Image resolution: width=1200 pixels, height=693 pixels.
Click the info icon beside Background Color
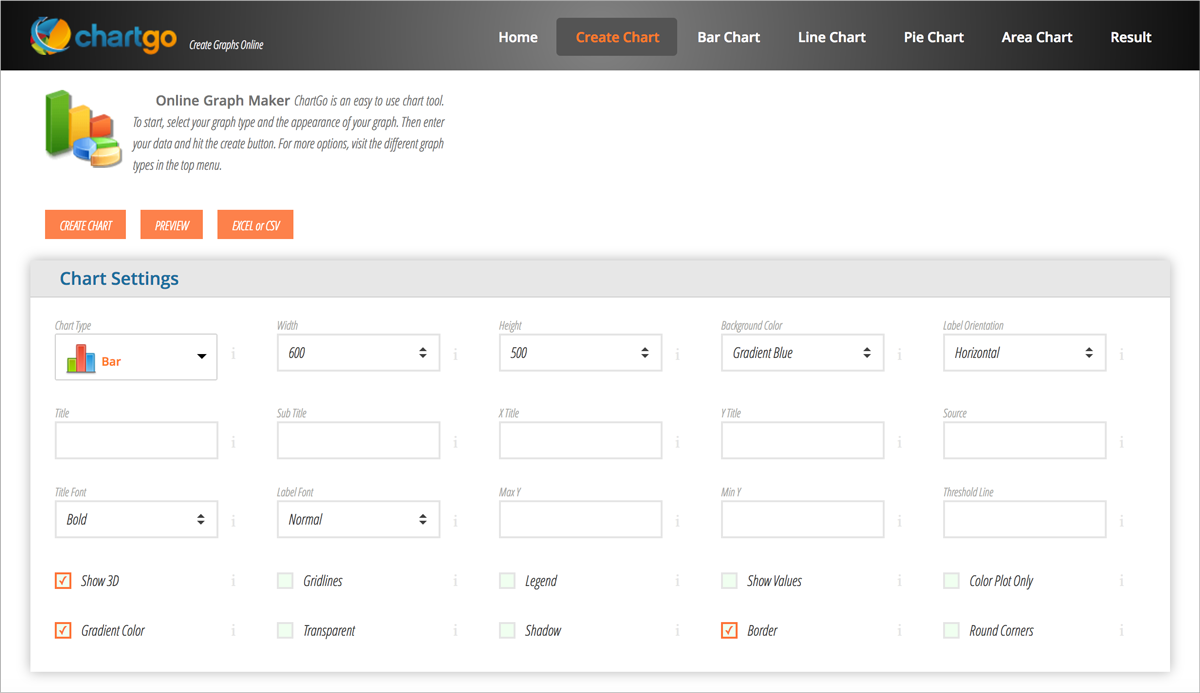tap(899, 353)
